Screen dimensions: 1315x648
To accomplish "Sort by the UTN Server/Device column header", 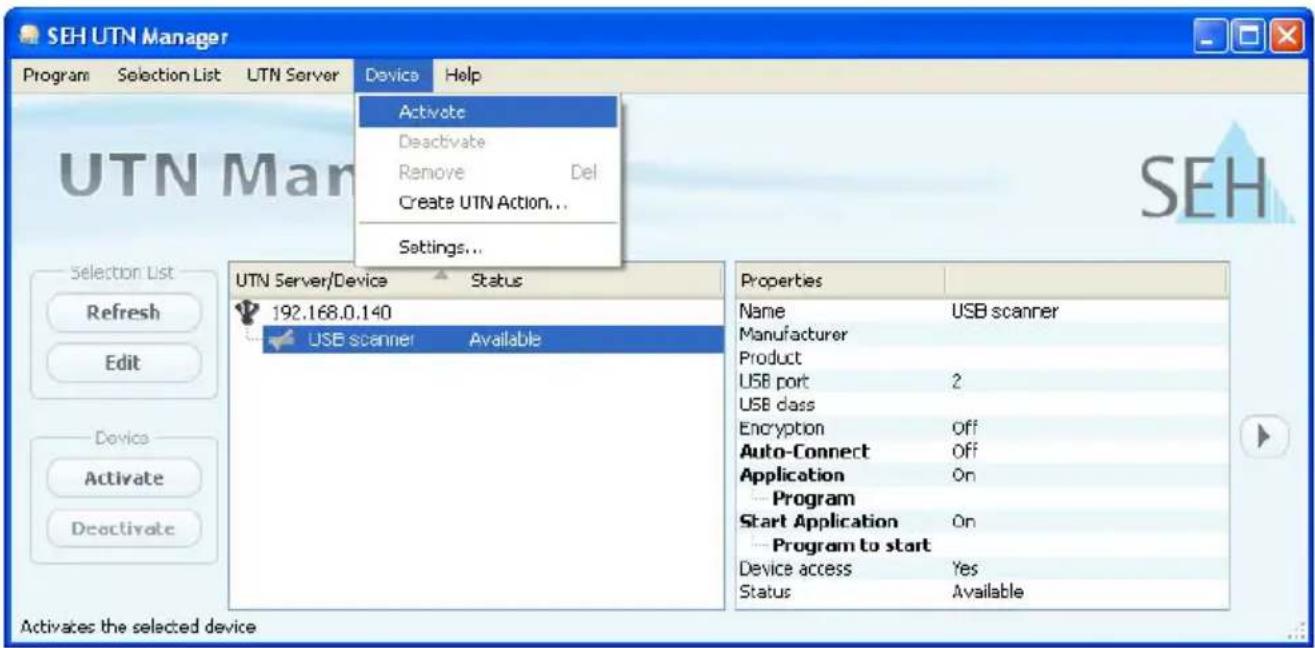I will tap(345, 281).
